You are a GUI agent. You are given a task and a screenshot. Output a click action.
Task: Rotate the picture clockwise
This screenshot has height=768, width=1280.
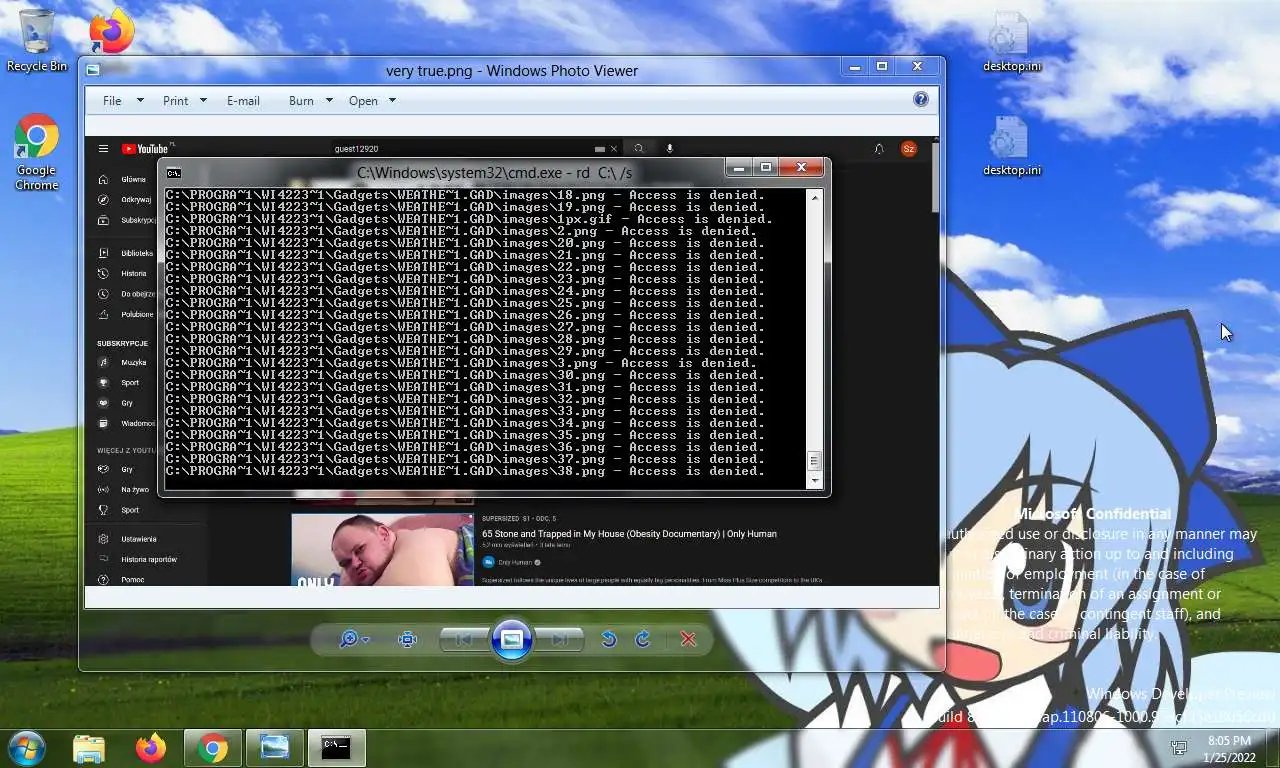(643, 639)
